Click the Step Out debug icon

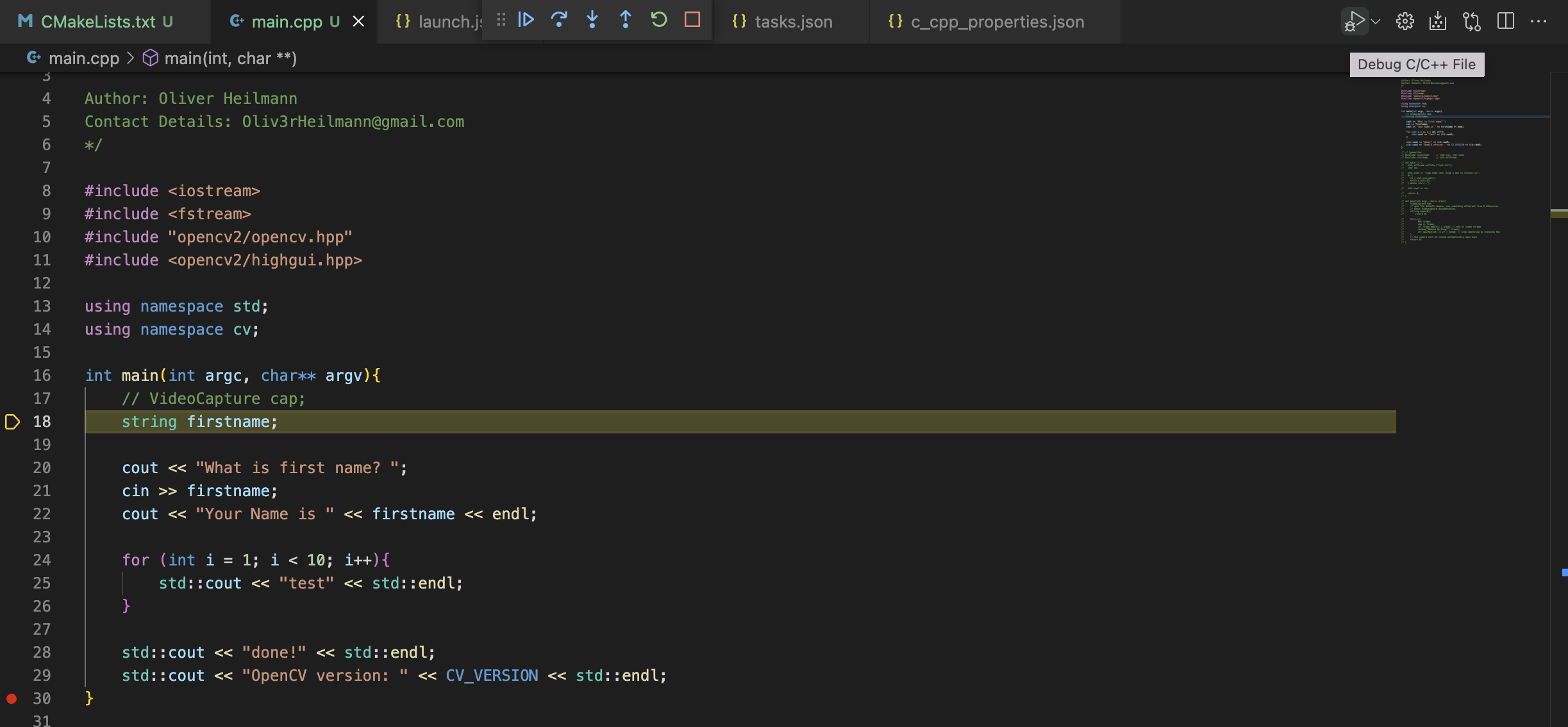click(x=626, y=20)
